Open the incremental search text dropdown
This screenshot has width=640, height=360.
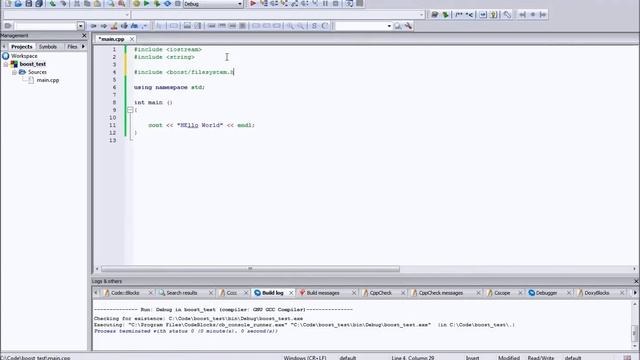coord(389,26)
